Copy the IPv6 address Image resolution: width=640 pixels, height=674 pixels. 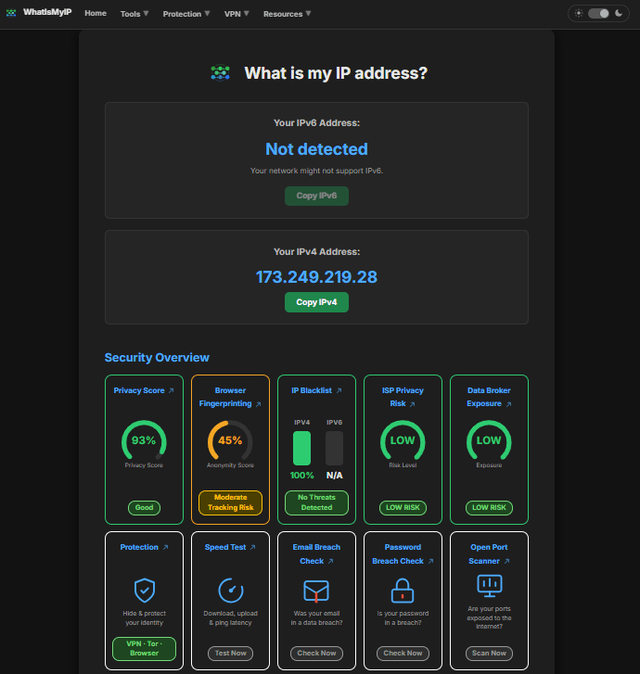316,196
